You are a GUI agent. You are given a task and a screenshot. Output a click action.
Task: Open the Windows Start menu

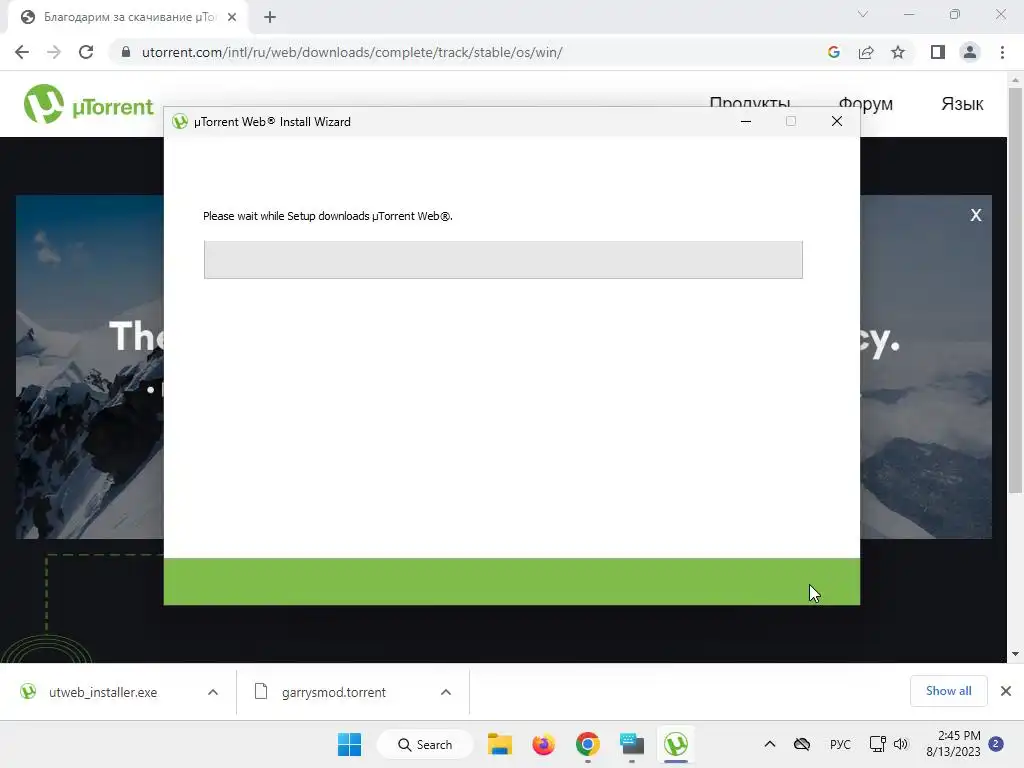point(349,744)
